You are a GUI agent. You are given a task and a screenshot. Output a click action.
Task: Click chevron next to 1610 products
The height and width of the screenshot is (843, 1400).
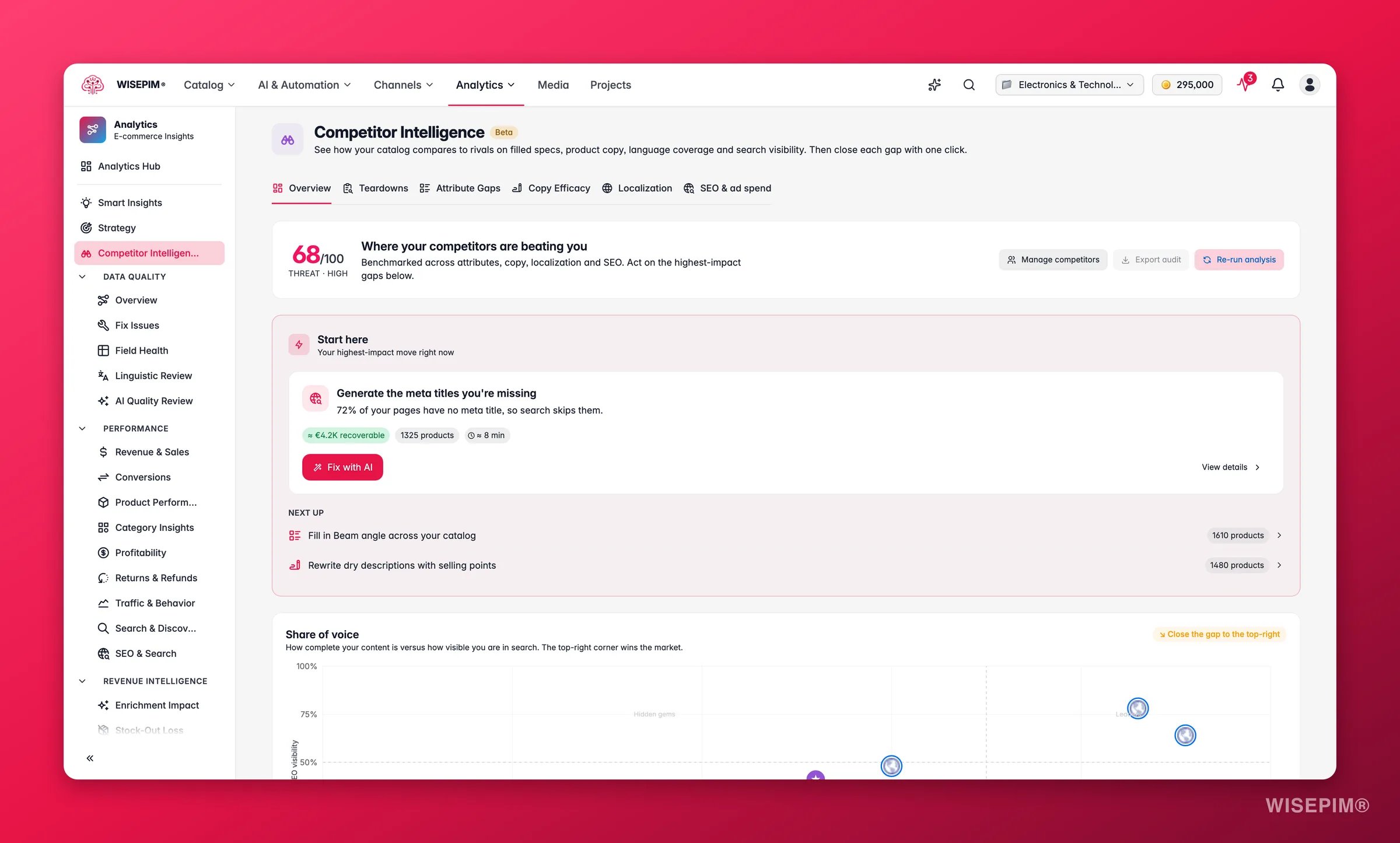[1279, 536]
